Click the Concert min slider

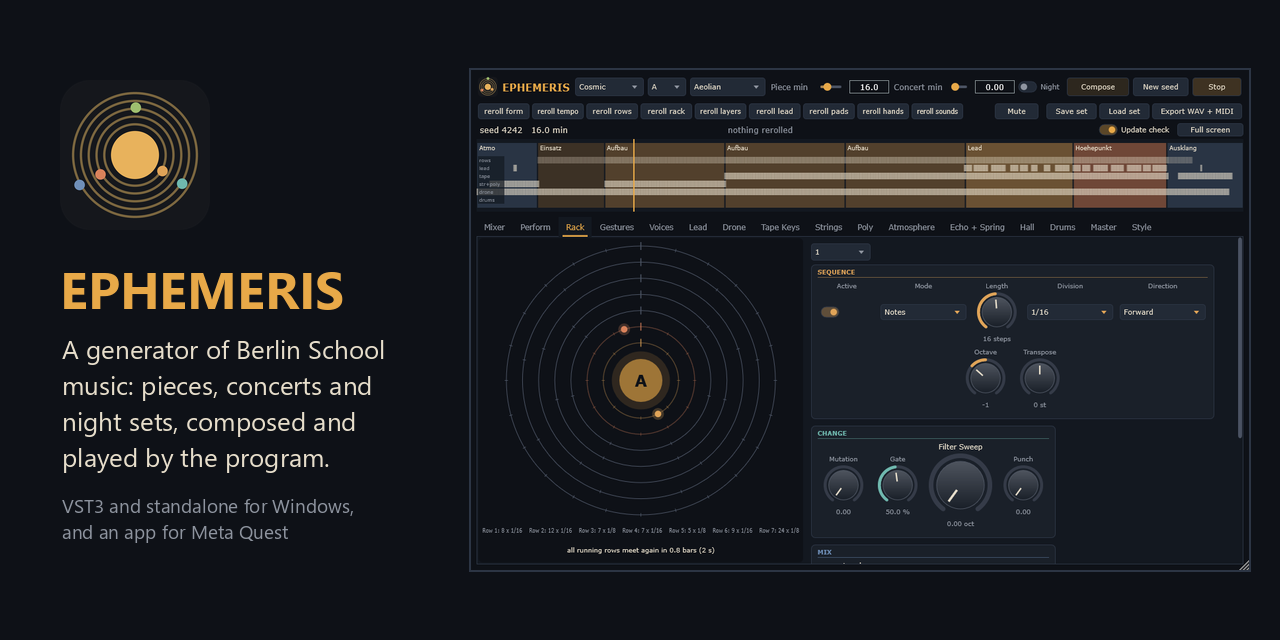[959, 87]
